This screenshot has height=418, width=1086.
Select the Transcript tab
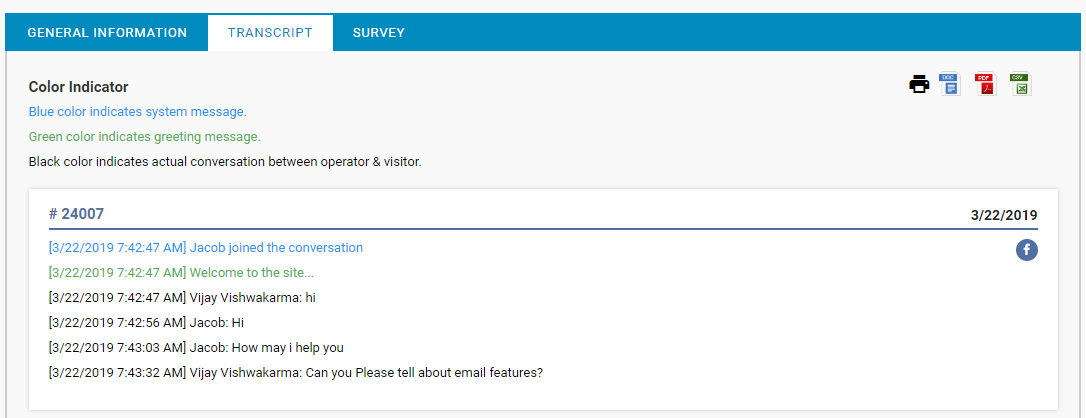(270, 33)
